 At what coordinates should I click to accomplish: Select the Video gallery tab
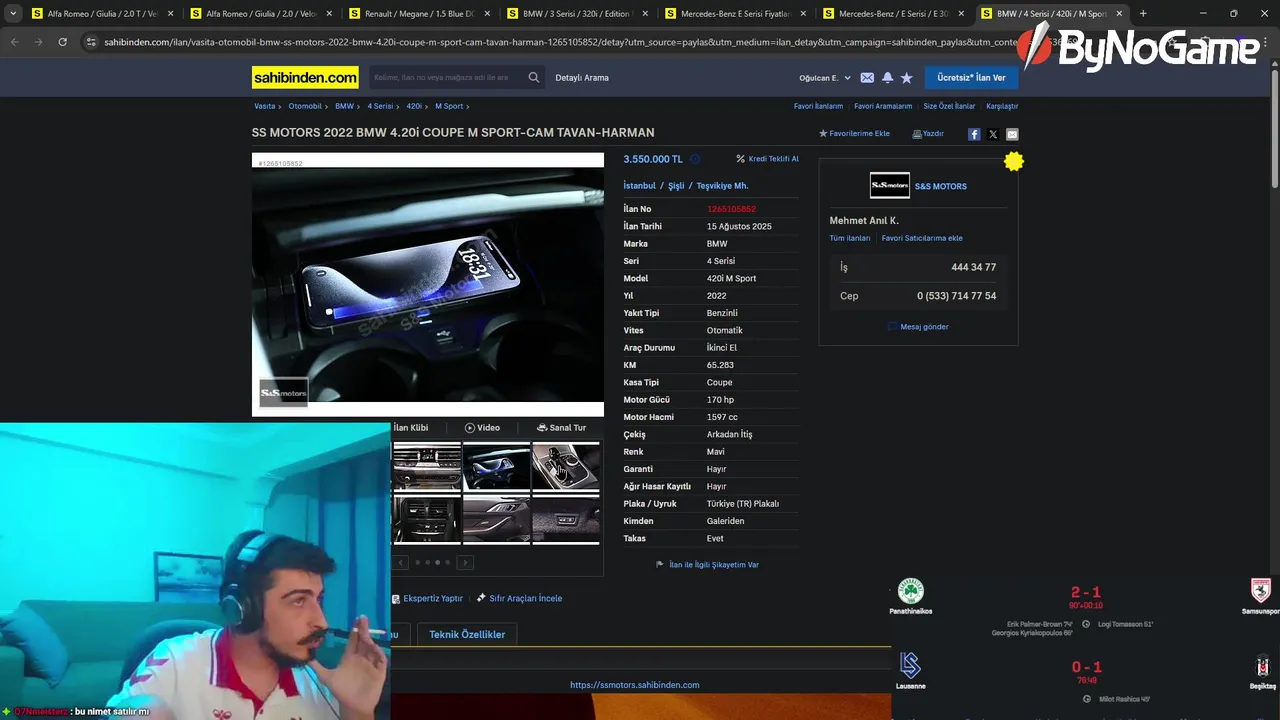(482, 428)
